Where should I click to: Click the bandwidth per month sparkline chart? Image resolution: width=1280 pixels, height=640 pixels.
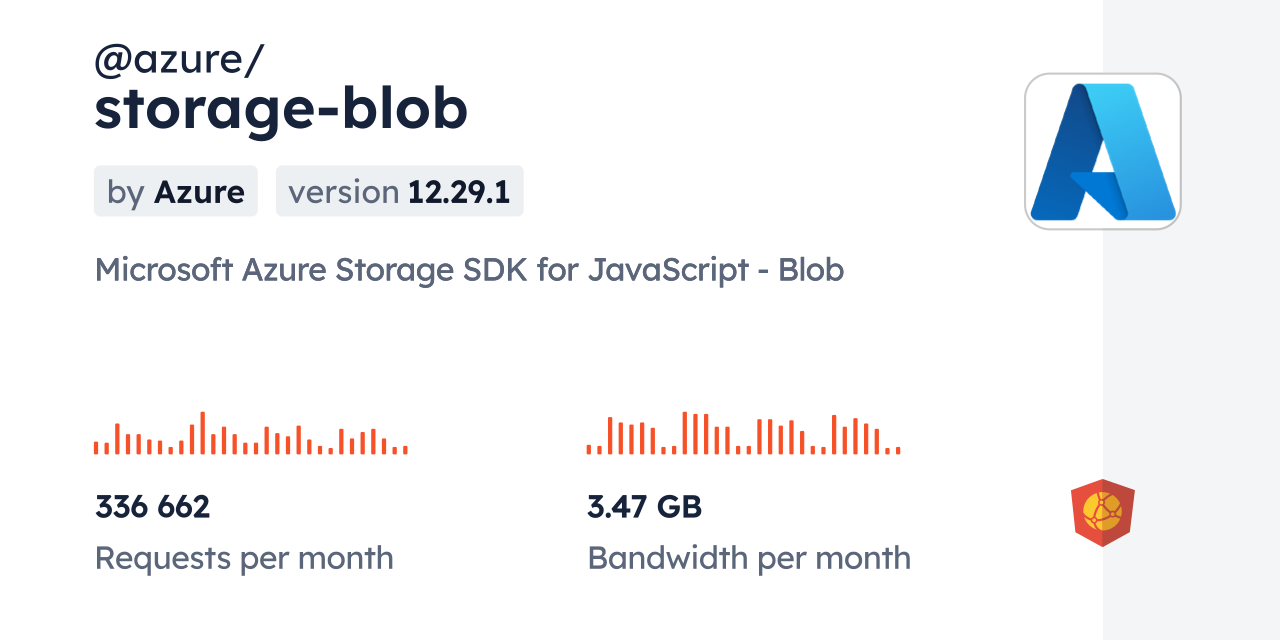tap(743, 434)
